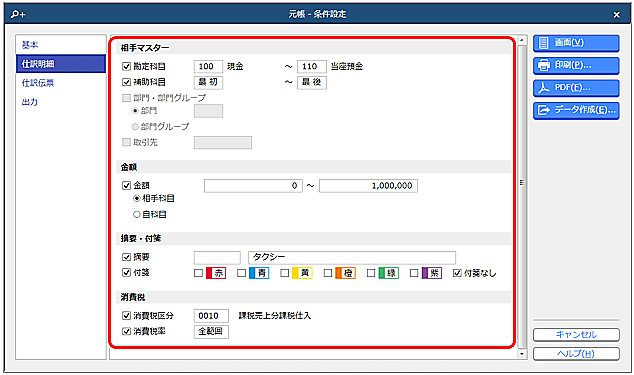634x375 pixels.
Task: Click the 印刷(P)... print button
Action: [x=576, y=66]
